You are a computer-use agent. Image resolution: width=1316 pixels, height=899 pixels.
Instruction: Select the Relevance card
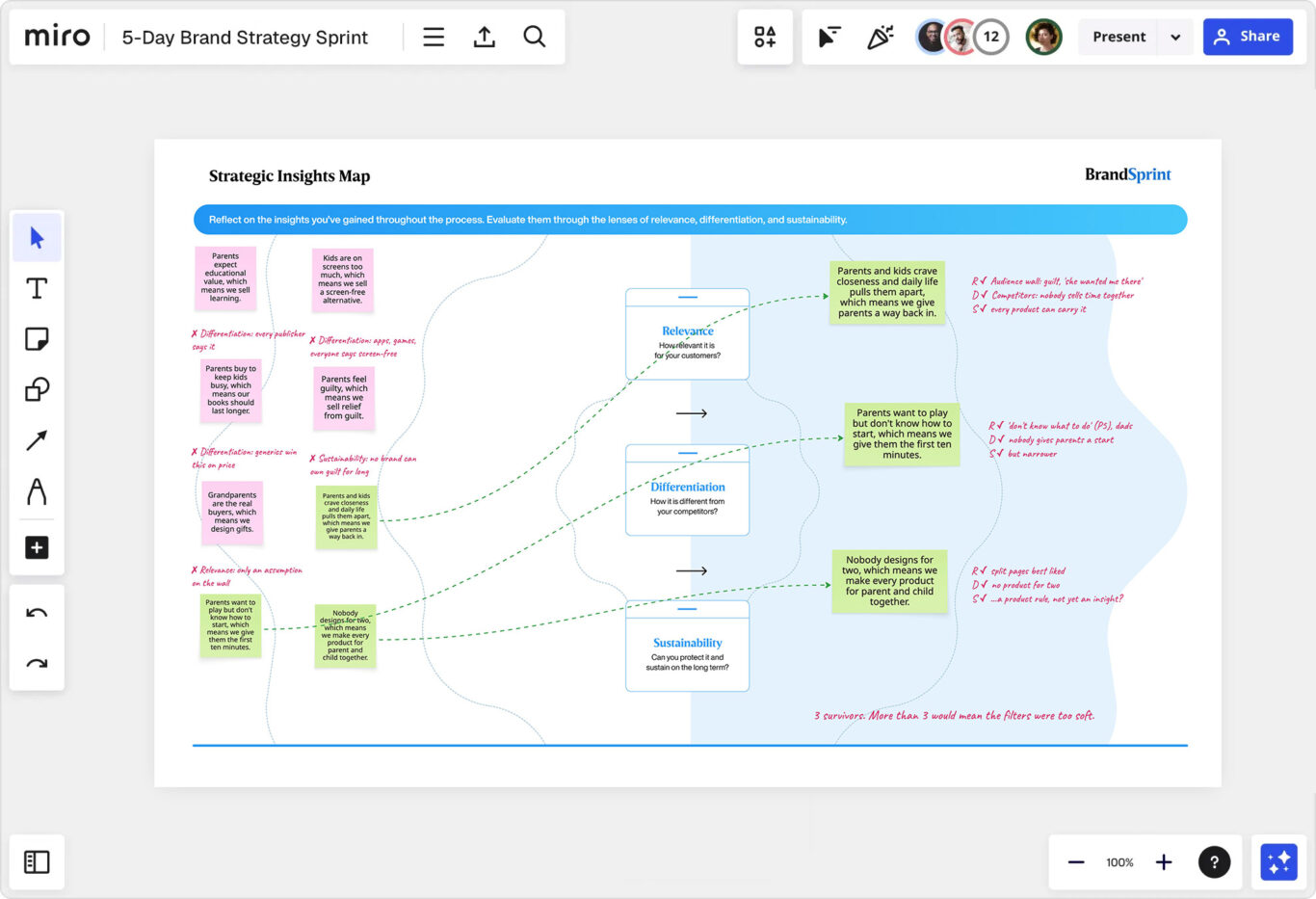tap(687, 334)
